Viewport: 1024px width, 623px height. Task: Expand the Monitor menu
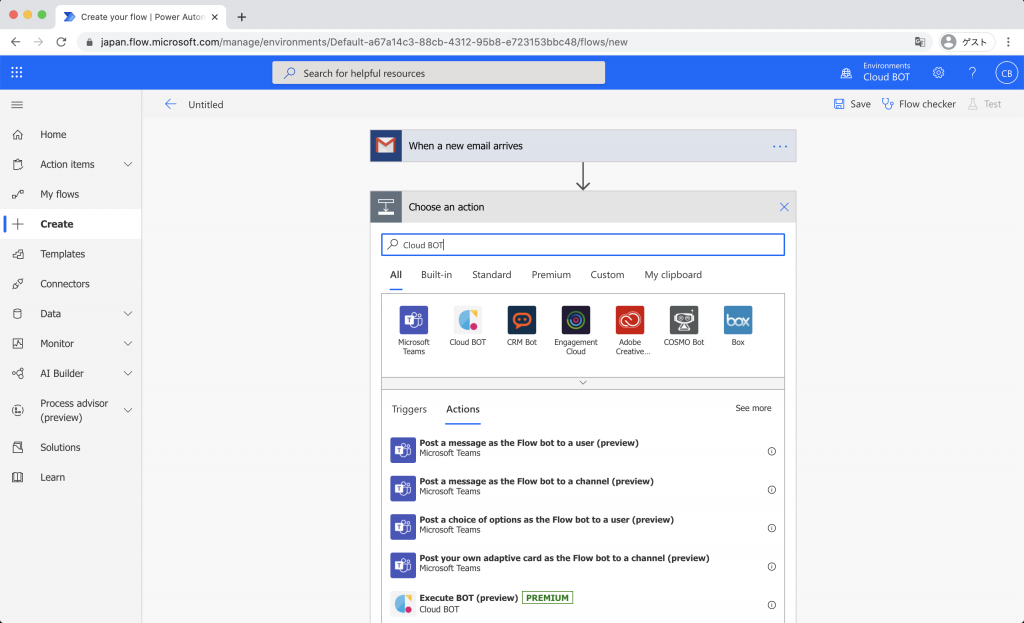128,343
